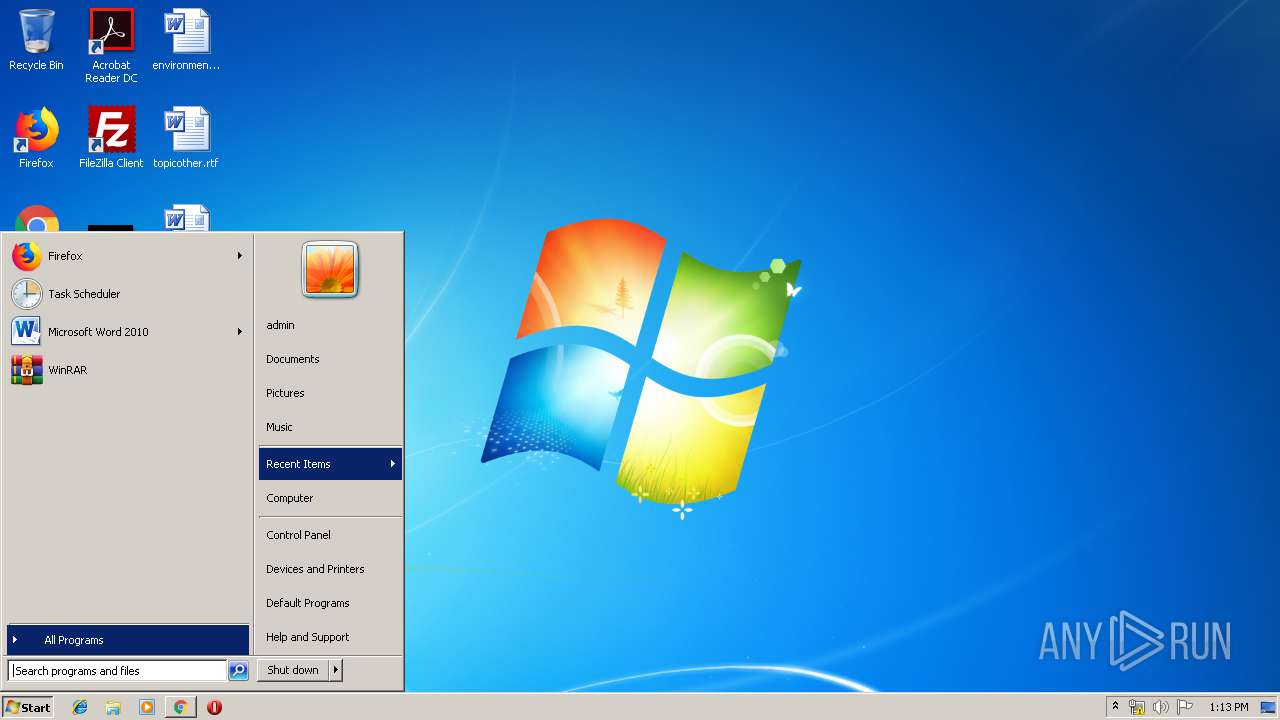Open Pictures library

330,393
